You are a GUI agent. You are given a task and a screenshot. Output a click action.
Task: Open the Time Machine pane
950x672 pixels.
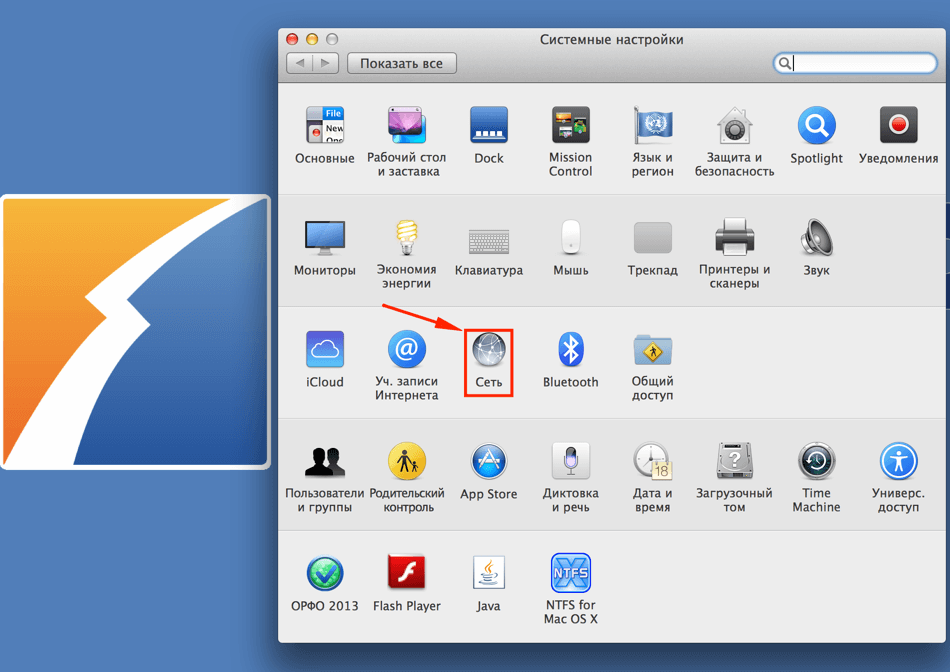point(816,463)
